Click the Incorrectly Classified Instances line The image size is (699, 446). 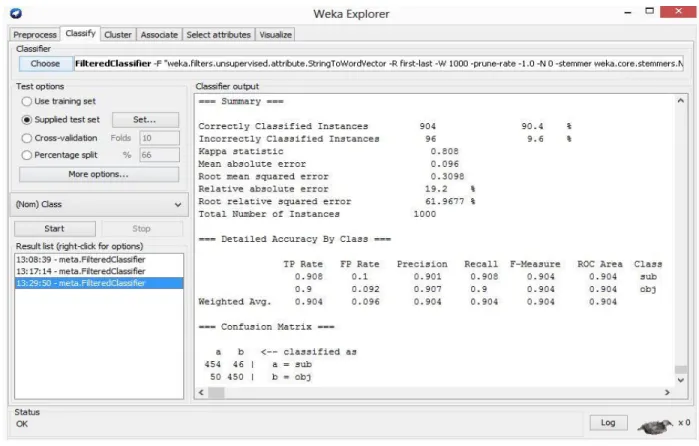point(385,139)
